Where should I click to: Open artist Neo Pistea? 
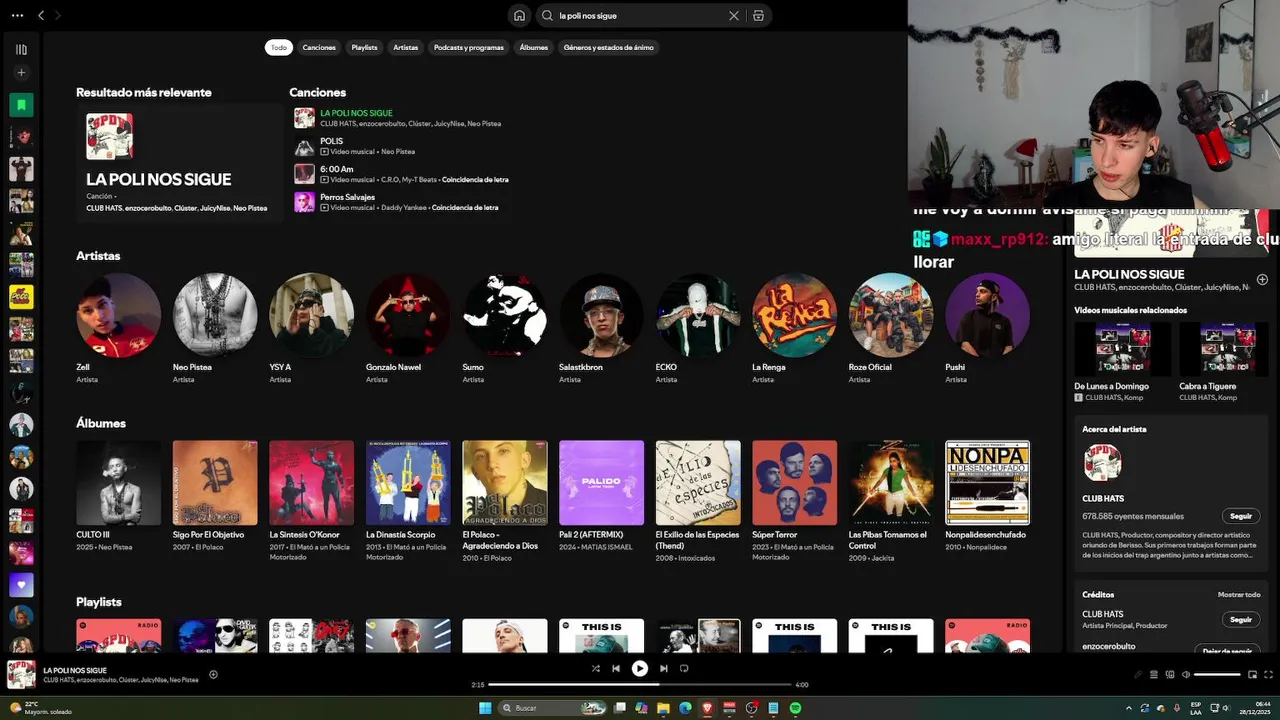point(215,328)
